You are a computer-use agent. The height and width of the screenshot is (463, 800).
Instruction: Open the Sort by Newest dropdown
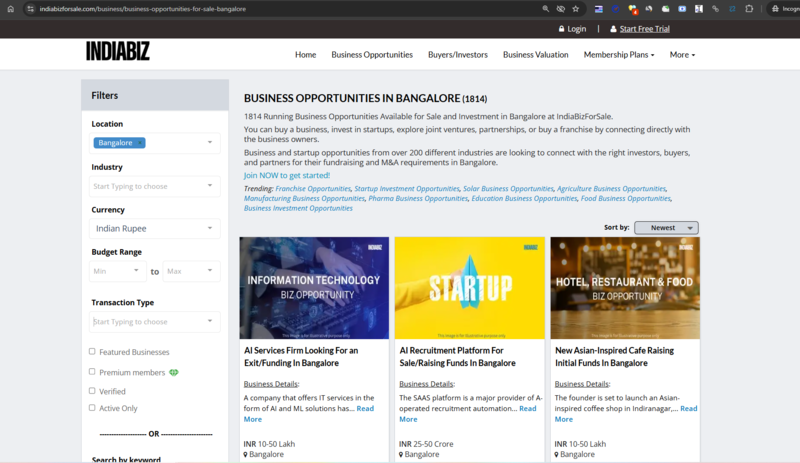(x=666, y=228)
